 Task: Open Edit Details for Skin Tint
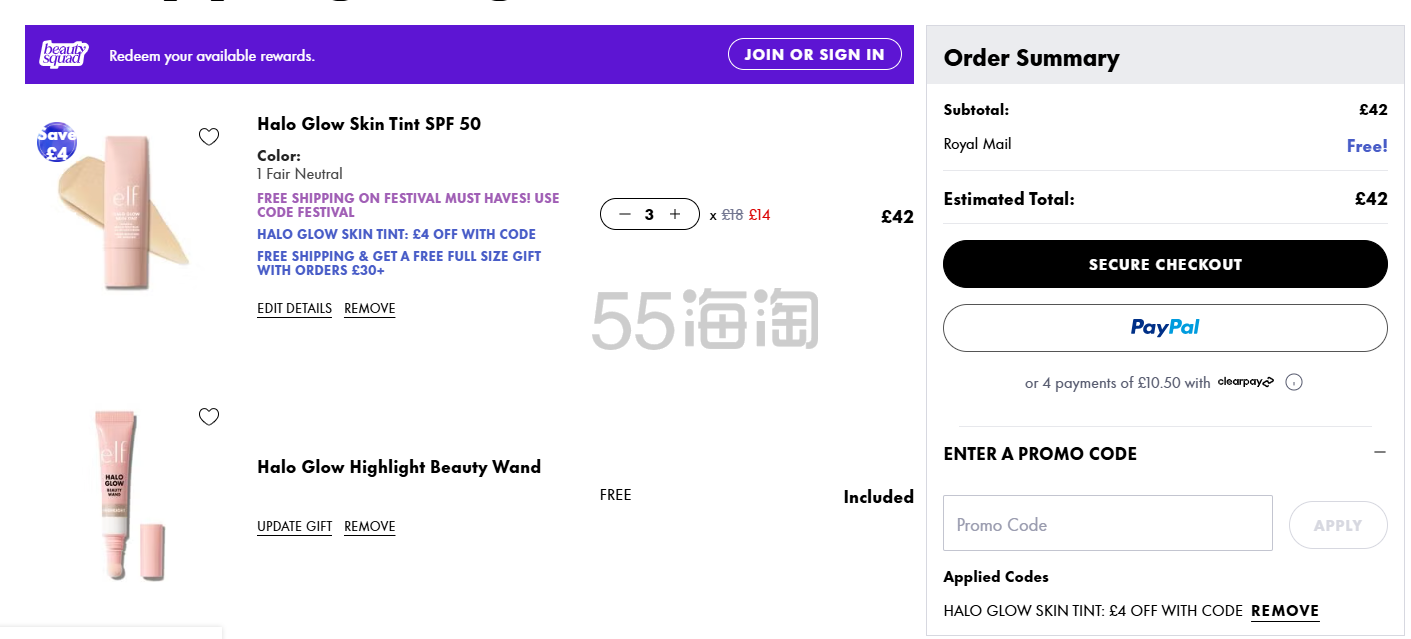[294, 309]
